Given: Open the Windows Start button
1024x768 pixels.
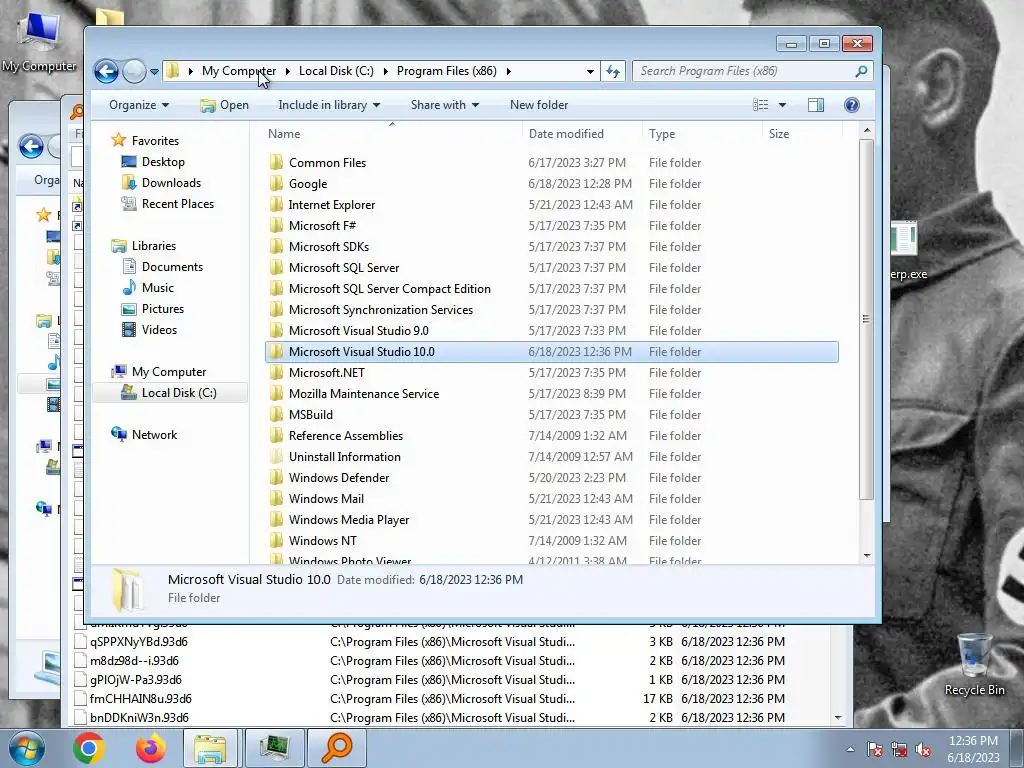Looking at the screenshot, I should click(x=27, y=748).
